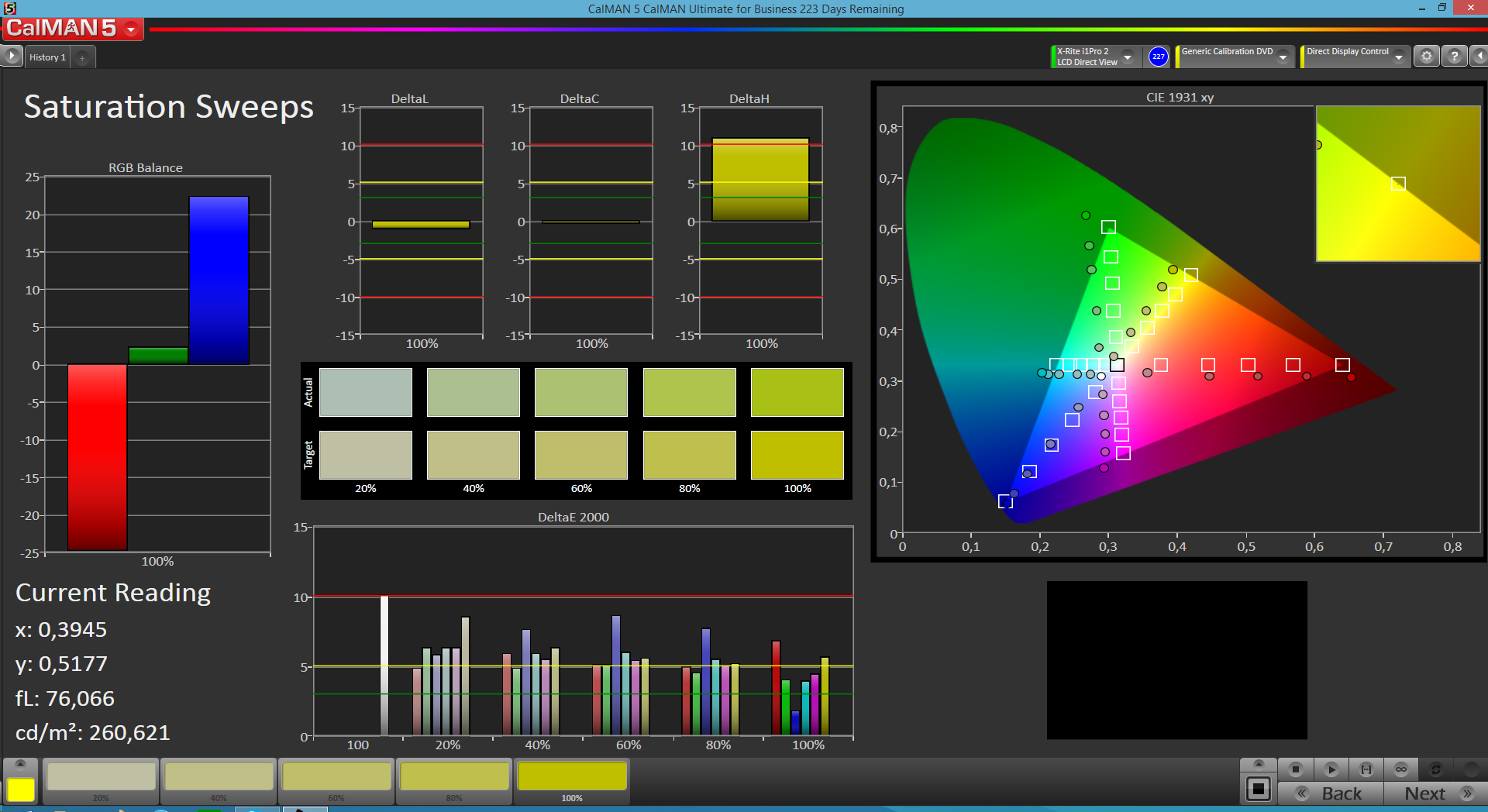
Task: Open the settings gear icon
Action: 1426,57
